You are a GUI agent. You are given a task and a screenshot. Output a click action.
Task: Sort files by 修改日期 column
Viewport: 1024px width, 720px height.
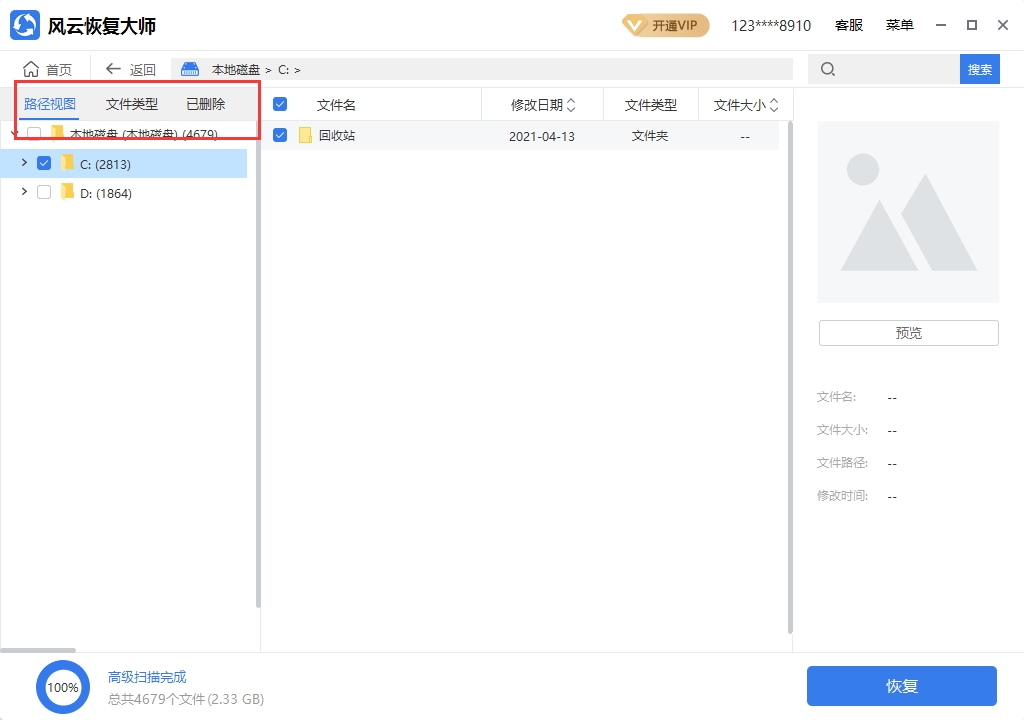pos(543,105)
